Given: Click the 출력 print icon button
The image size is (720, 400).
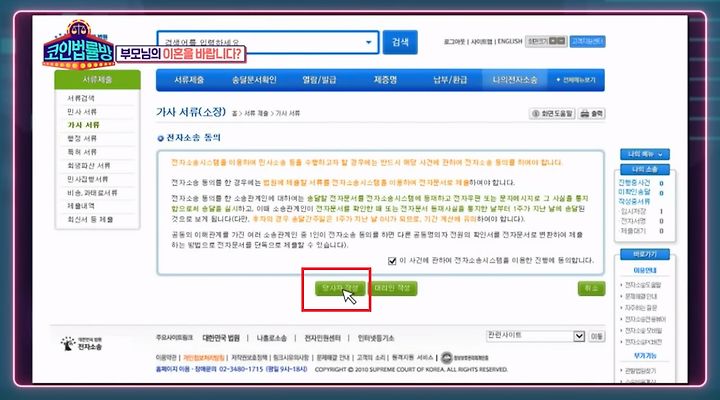Looking at the screenshot, I should tap(591, 113).
